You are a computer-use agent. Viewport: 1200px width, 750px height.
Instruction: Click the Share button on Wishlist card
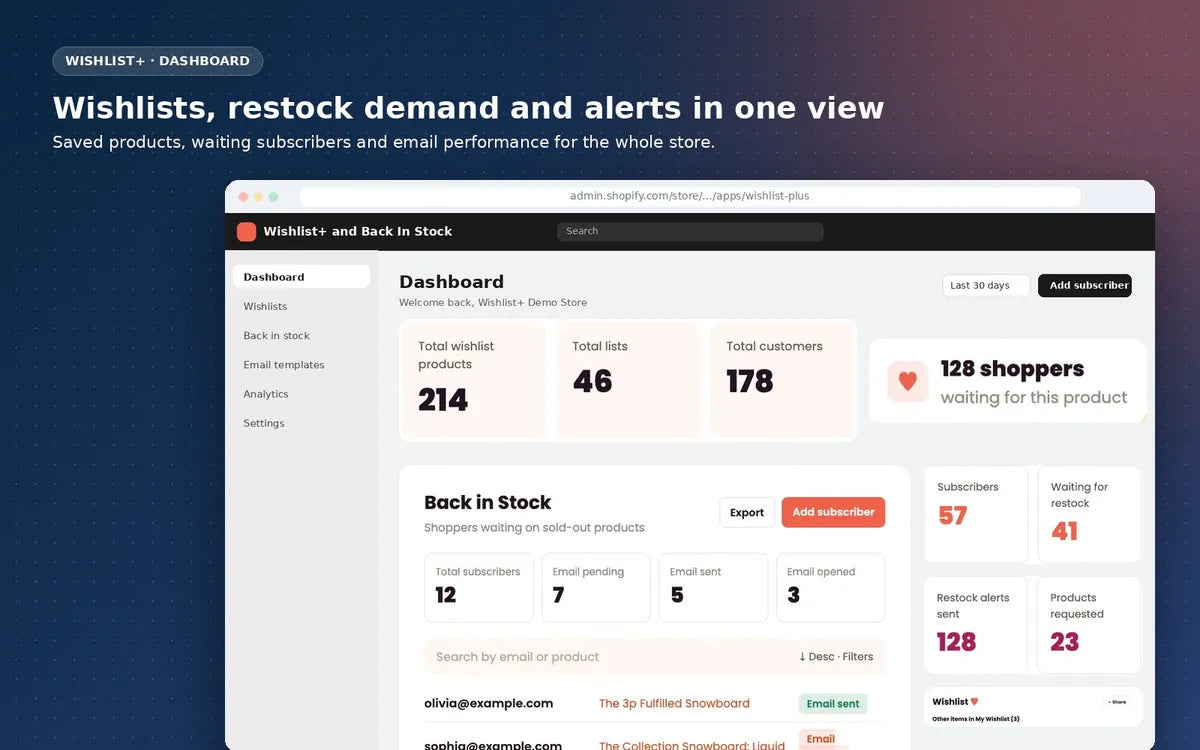(1116, 702)
